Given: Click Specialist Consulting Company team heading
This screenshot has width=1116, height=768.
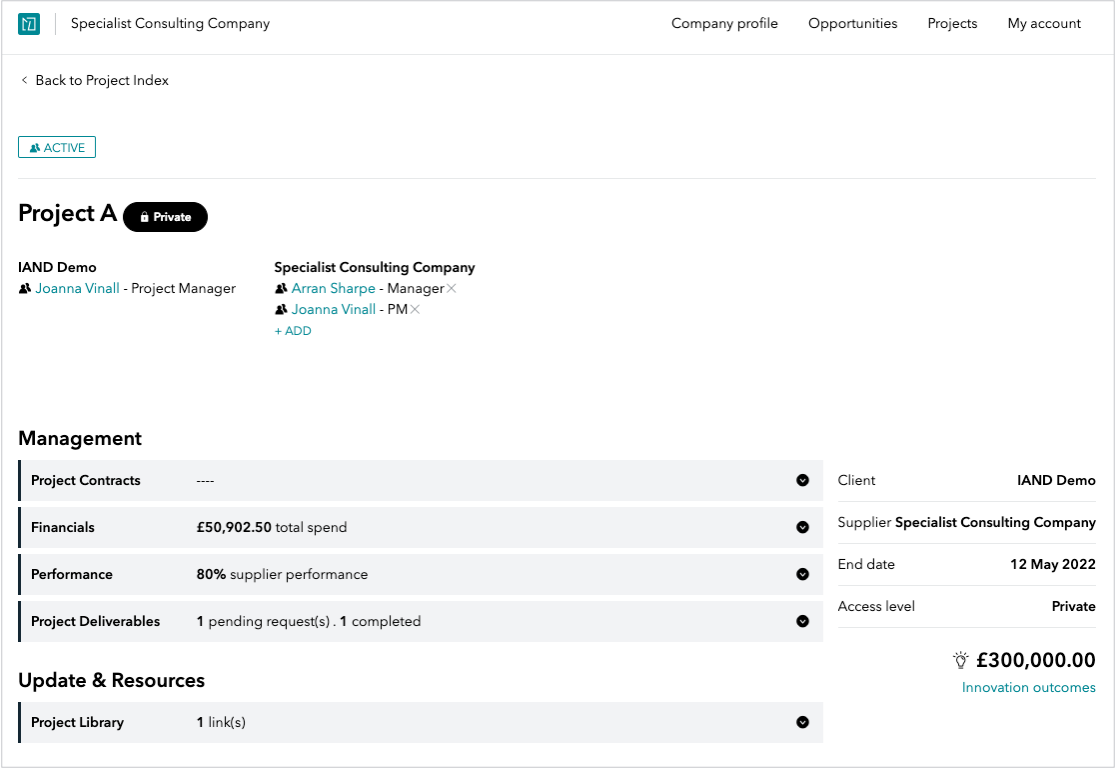Looking at the screenshot, I should point(374,268).
